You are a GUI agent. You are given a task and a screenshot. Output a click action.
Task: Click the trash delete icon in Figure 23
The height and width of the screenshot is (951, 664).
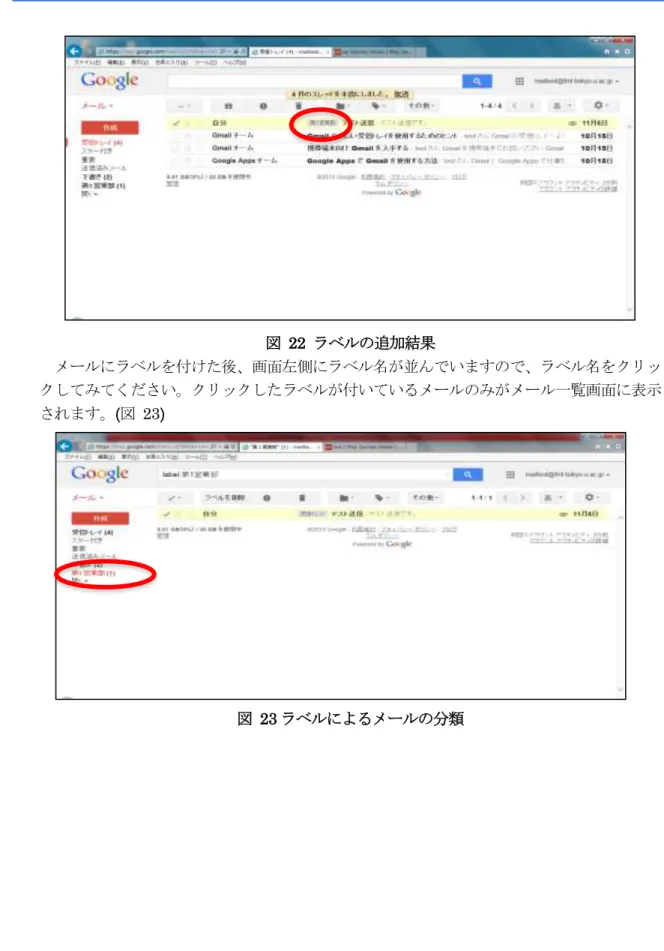pyautogui.click(x=302, y=498)
